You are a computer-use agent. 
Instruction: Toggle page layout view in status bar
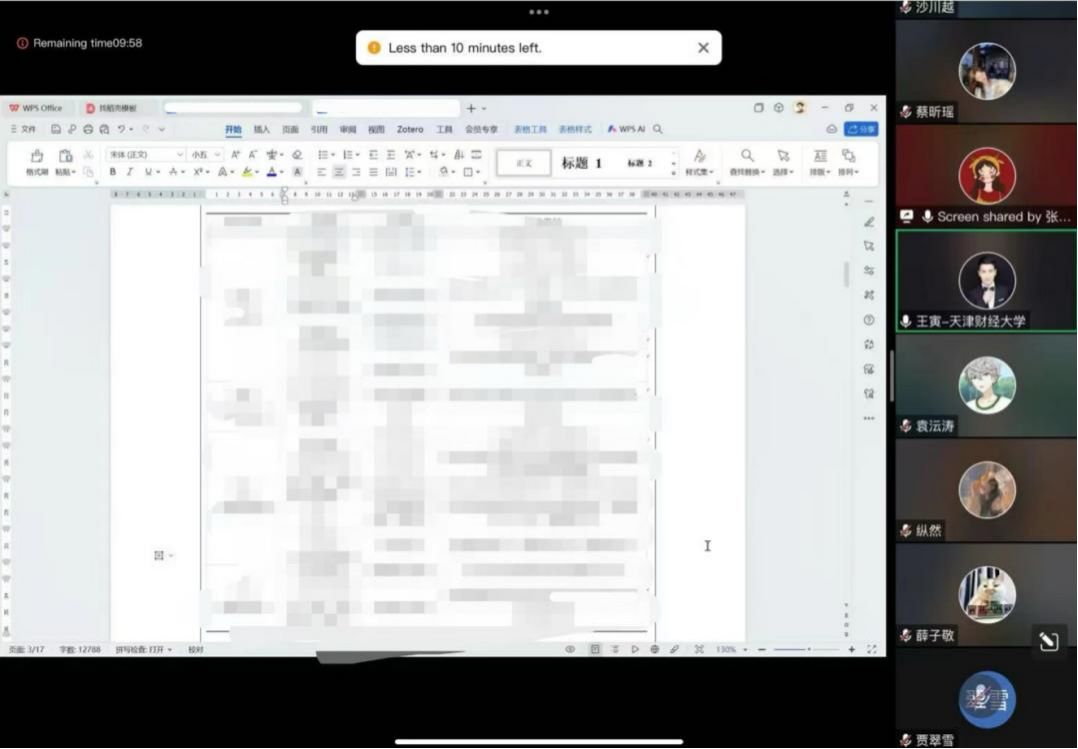point(595,650)
